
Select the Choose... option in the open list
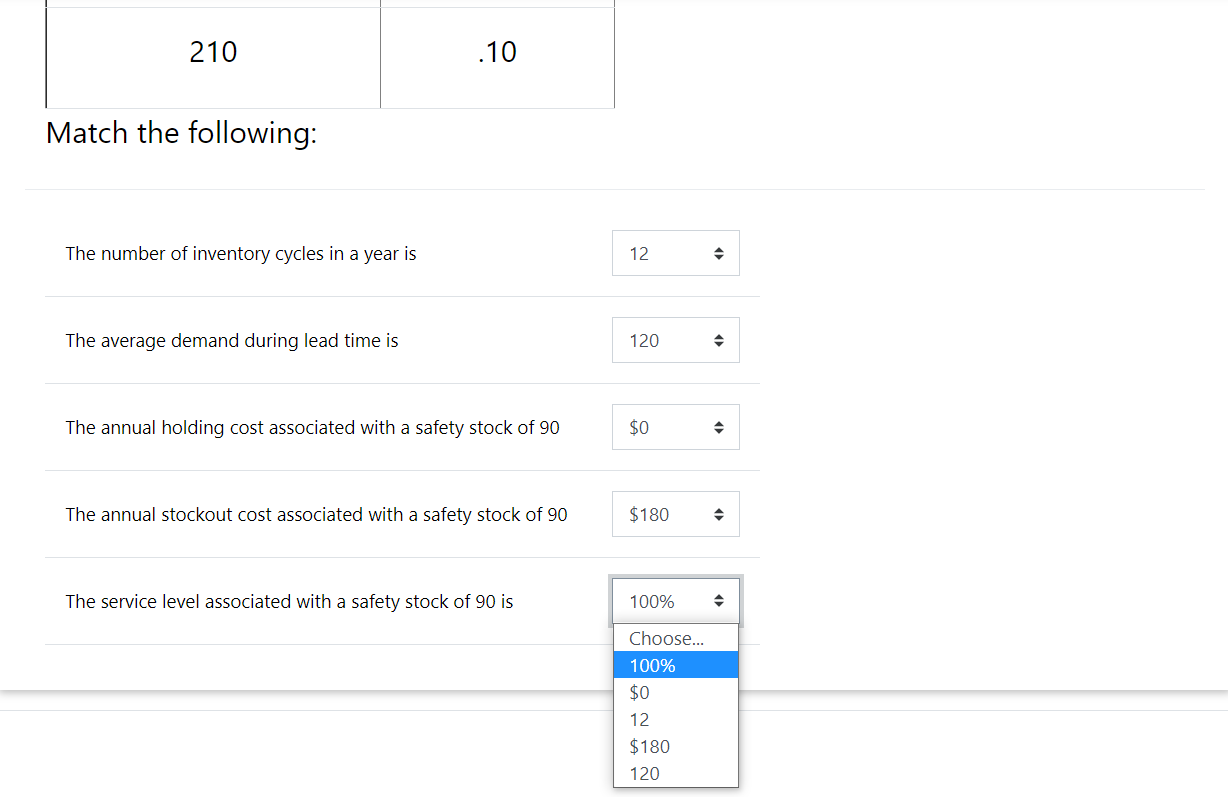(x=666, y=638)
